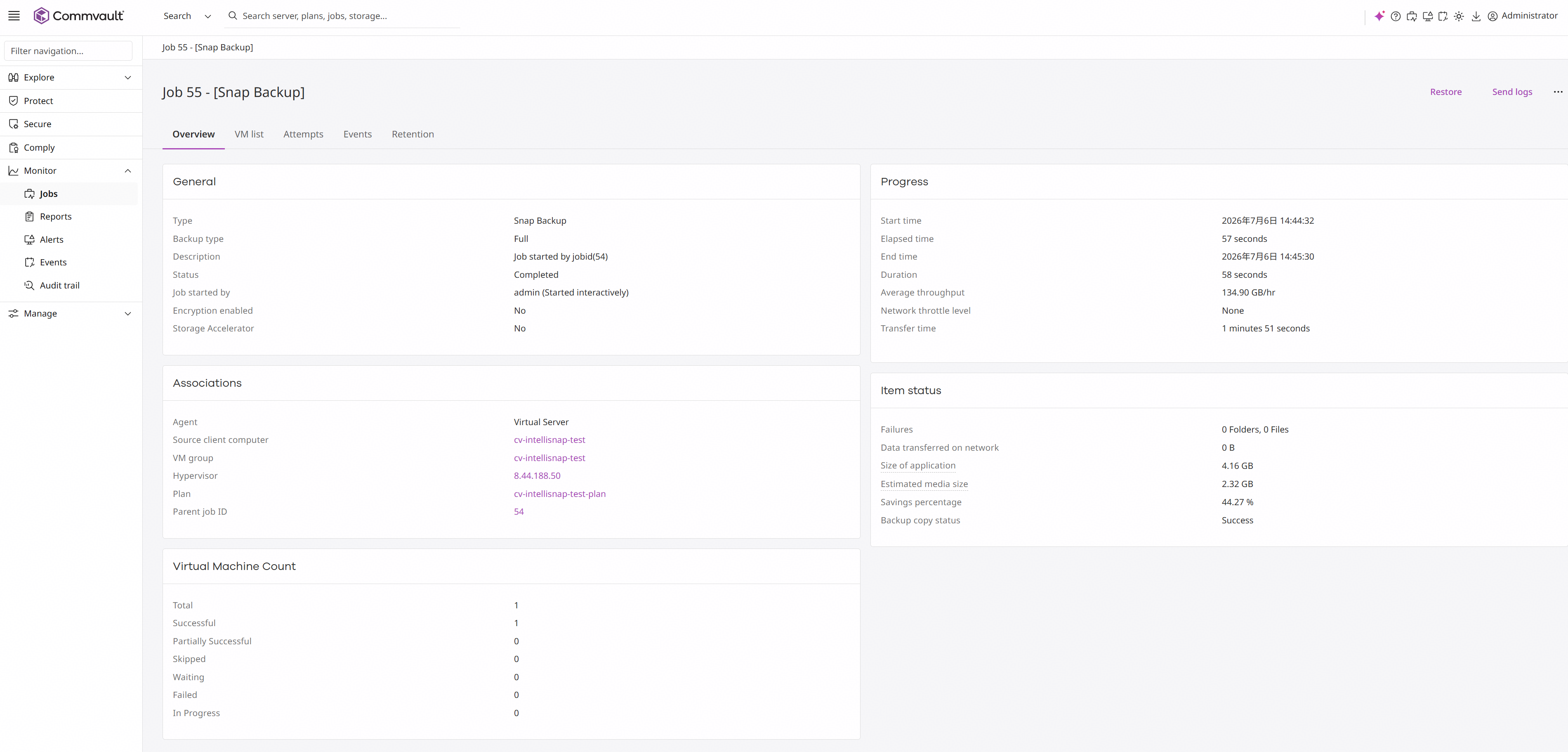Open the Search scope dropdown
This screenshot has height=752, width=1568.
tap(187, 16)
